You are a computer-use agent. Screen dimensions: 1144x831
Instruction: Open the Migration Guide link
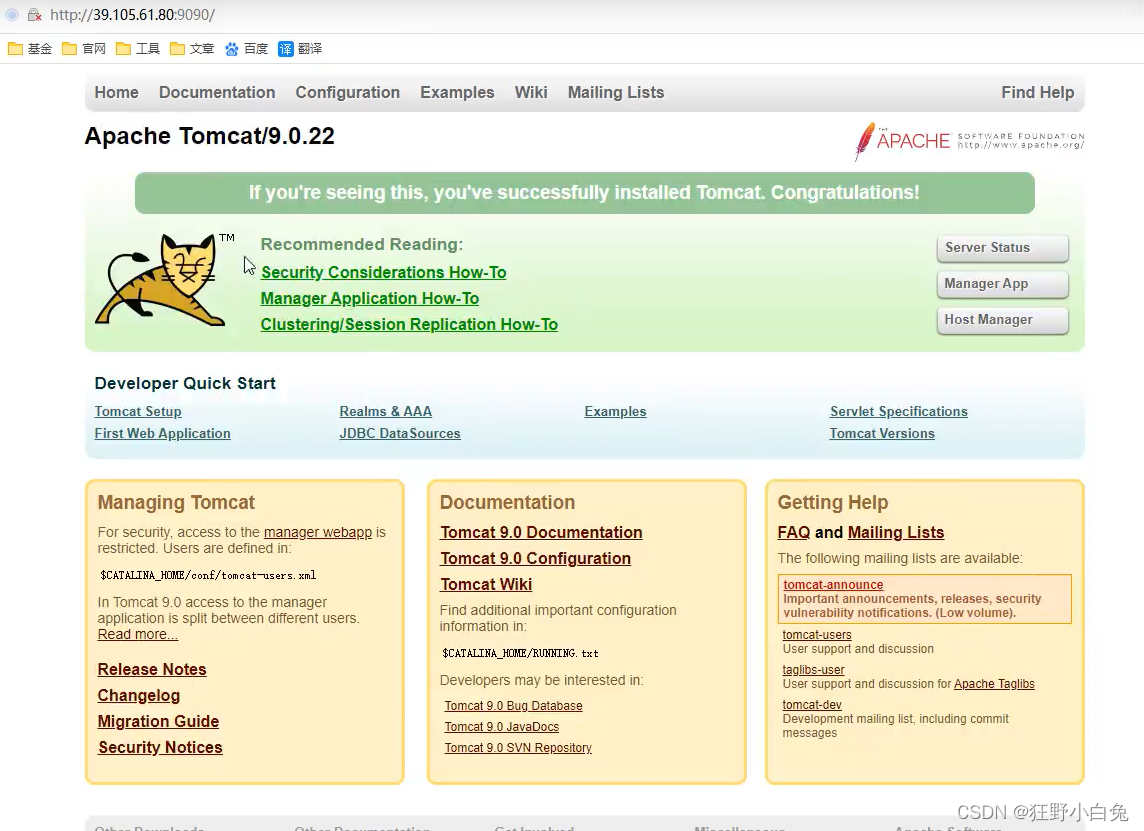click(158, 722)
